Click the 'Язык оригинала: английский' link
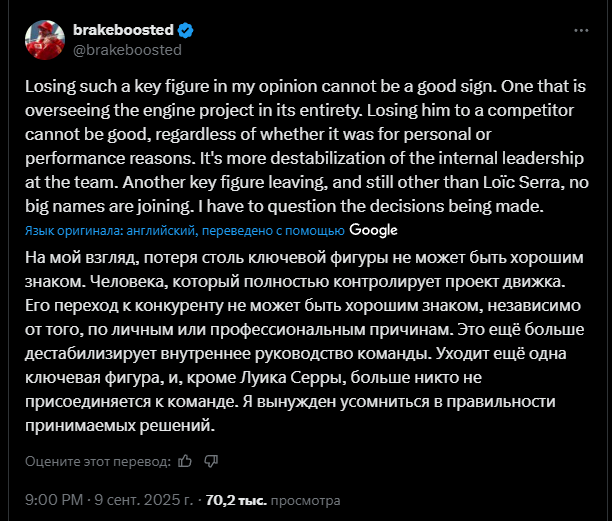Image resolution: width=612 pixels, height=521 pixels. click(x=108, y=231)
